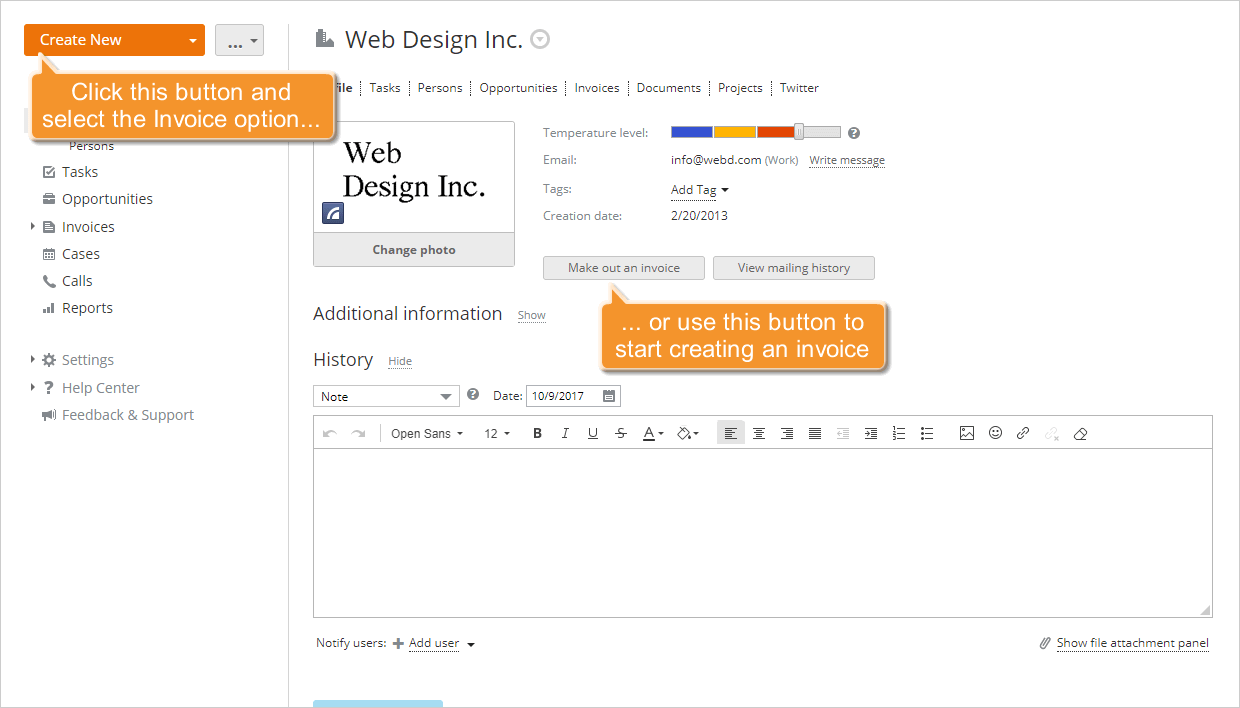Select the Calls section in the sidebar

75,280
